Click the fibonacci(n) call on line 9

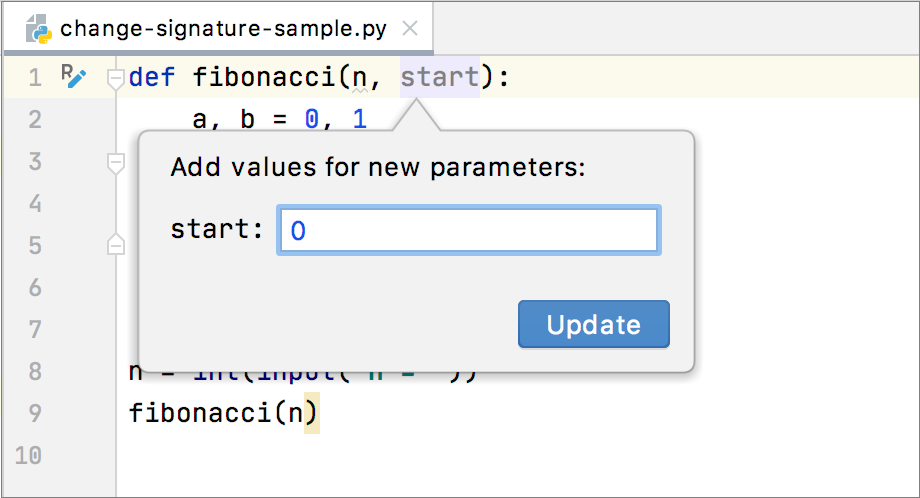pyautogui.click(x=224, y=412)
